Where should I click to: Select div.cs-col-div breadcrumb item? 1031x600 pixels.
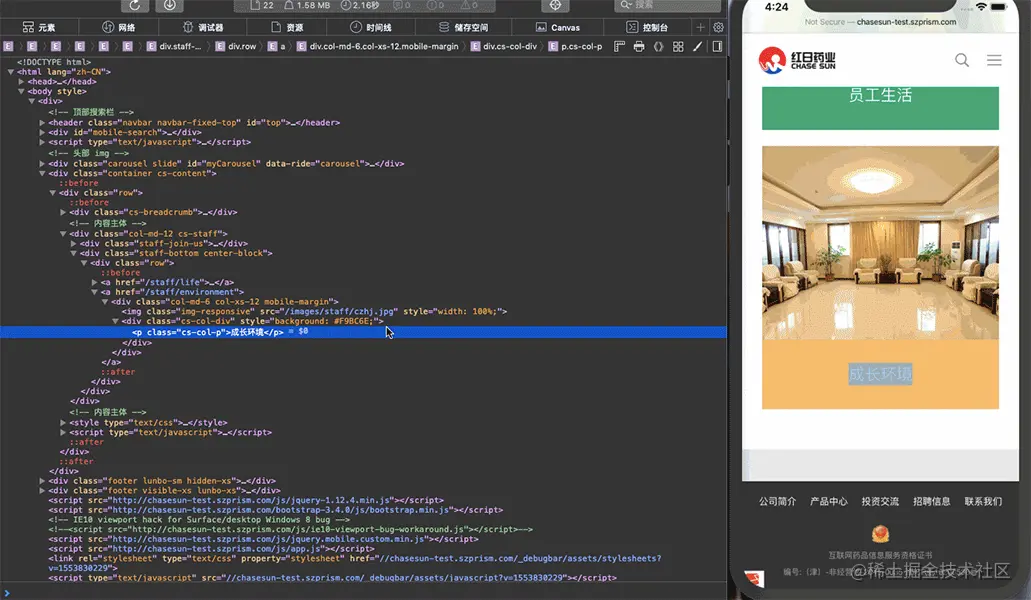click(504, 47)
